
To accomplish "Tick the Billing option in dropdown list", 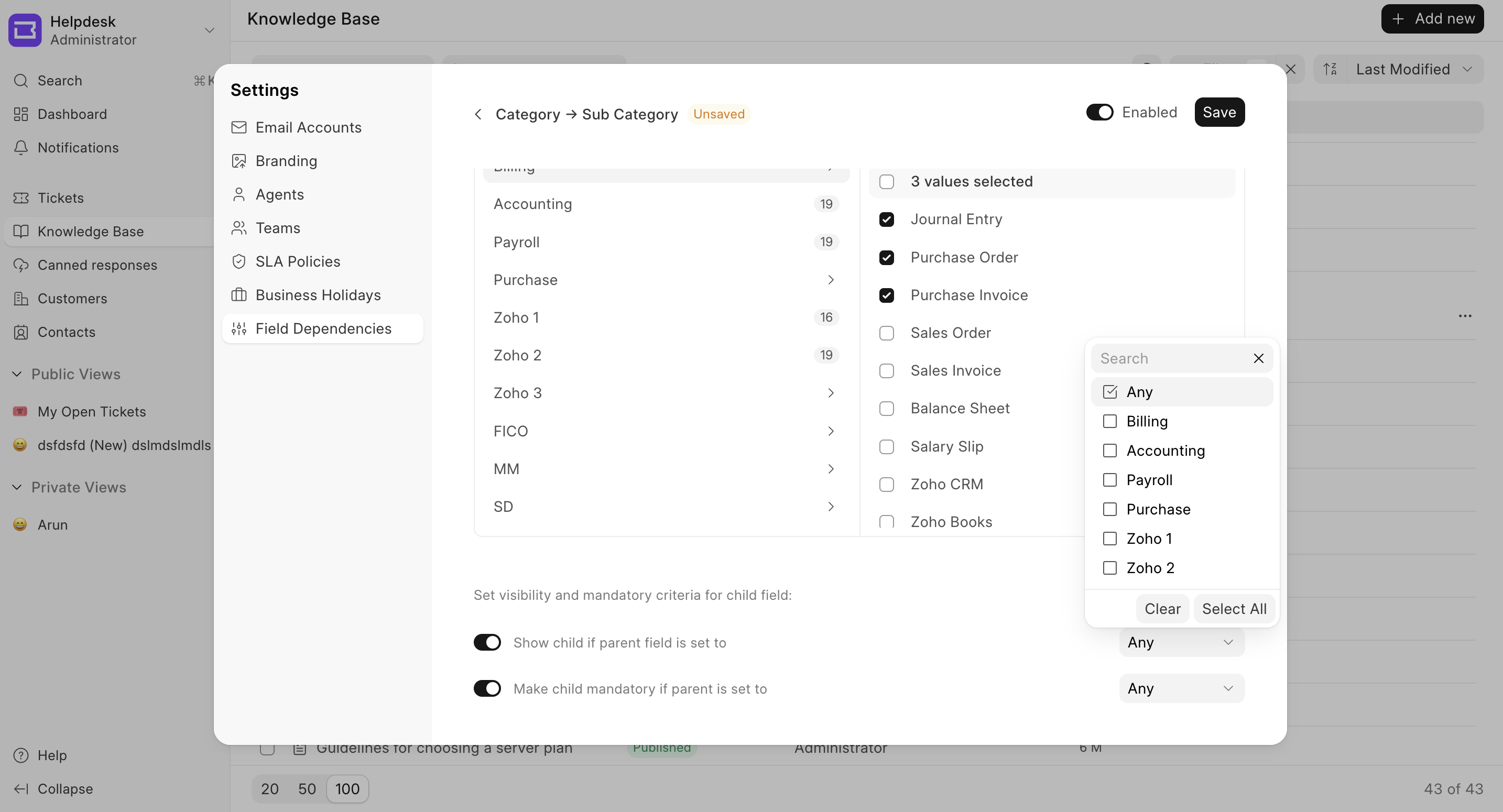I will [x=1109, y=421].
